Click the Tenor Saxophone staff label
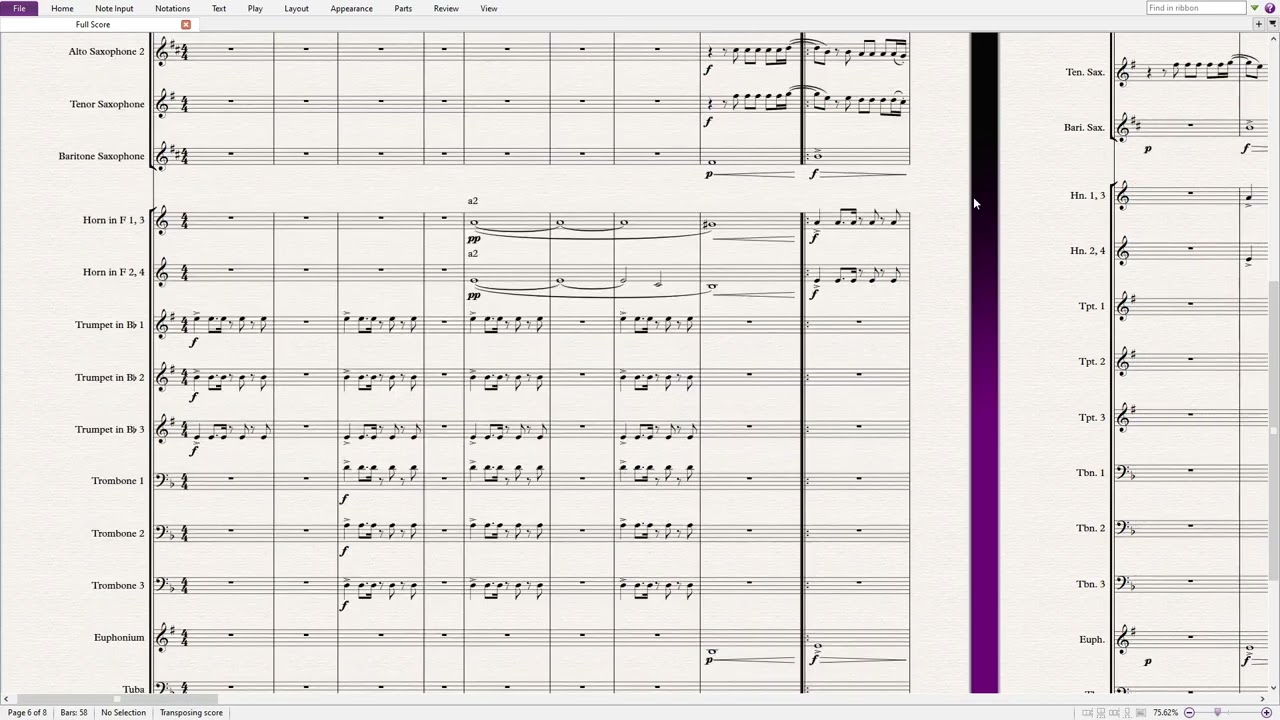This screenshot has height=720, width=1280. 107,104
